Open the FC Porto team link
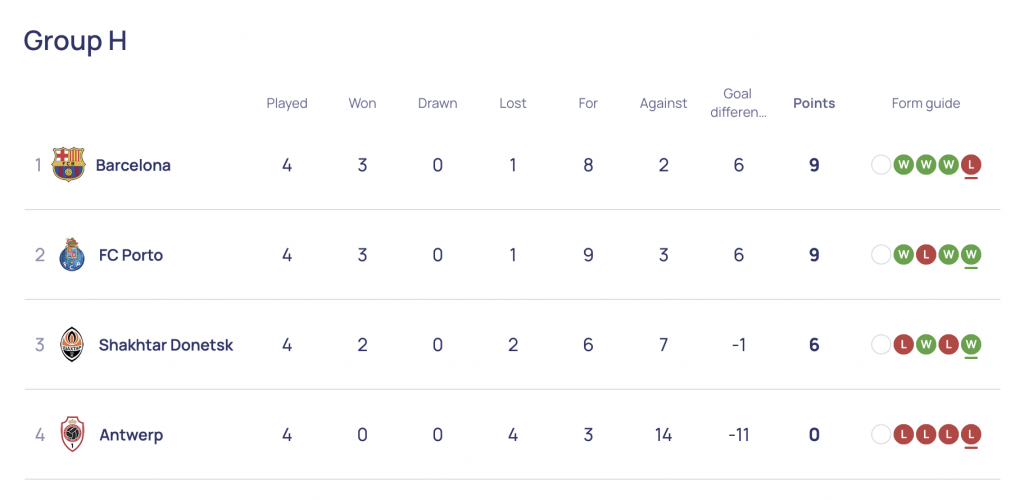 tap(131, 255)
